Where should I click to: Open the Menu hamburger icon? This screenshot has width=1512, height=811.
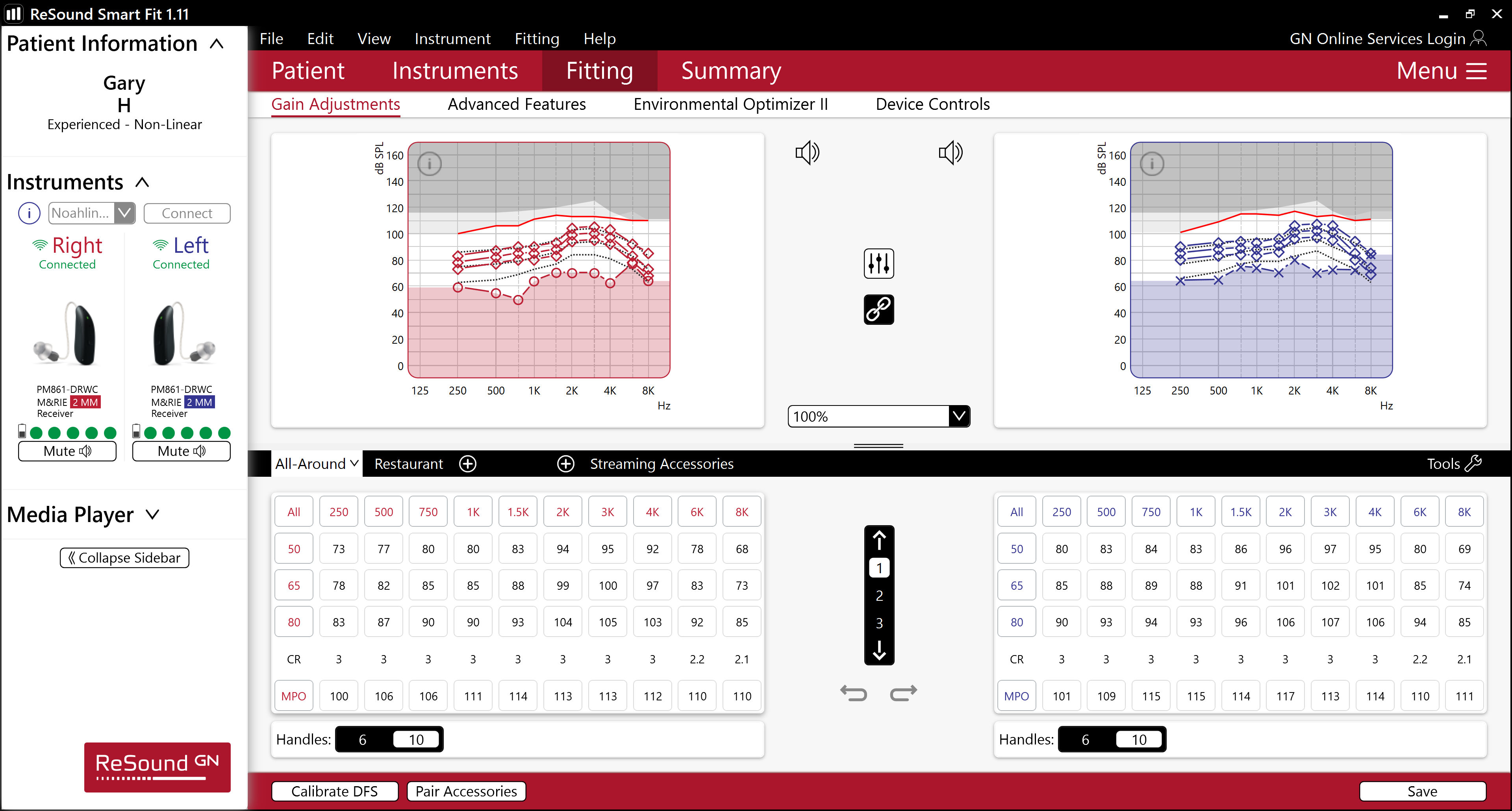coord(1476,71)
